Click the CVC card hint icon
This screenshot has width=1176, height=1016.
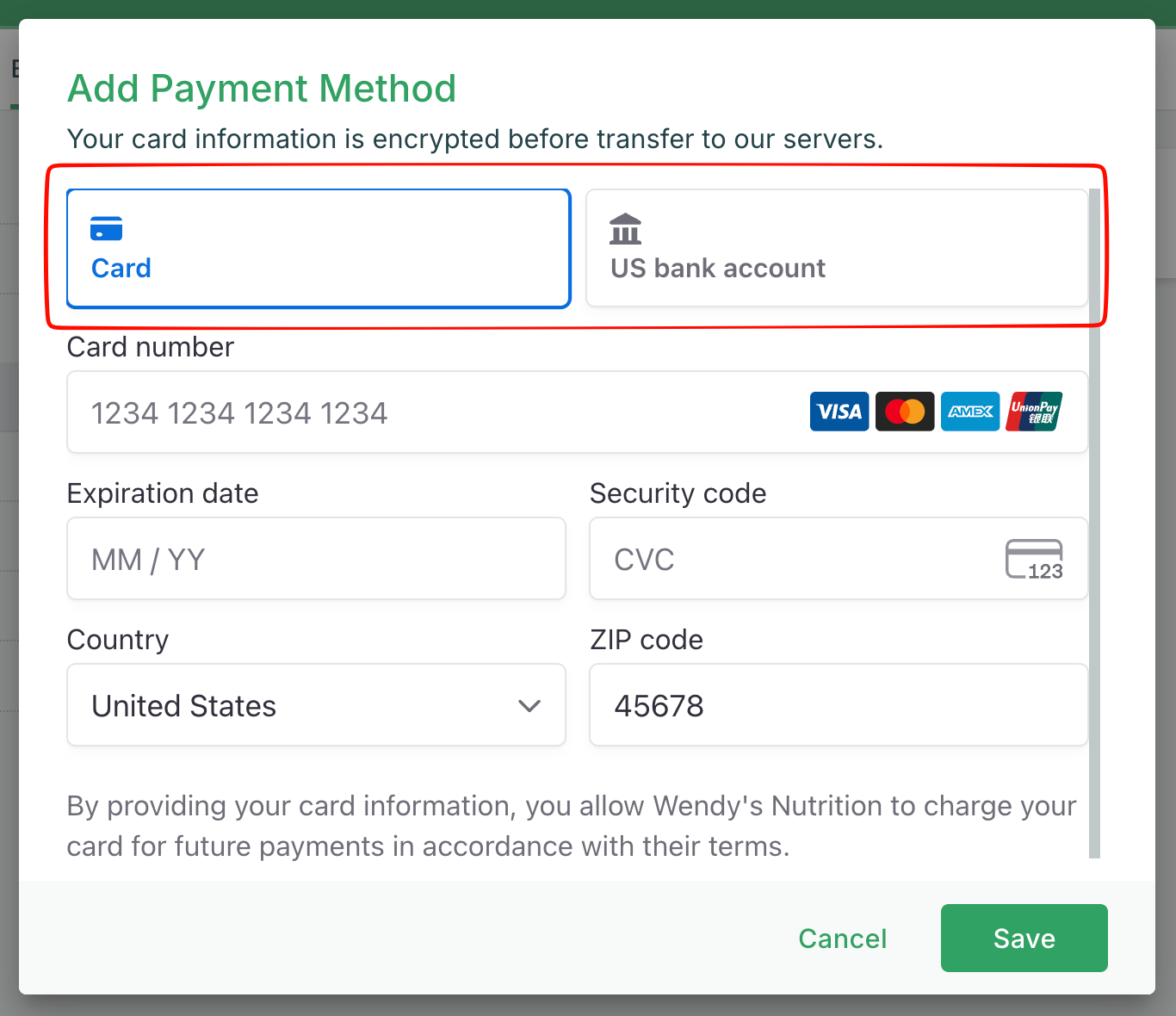point(1034,560)
